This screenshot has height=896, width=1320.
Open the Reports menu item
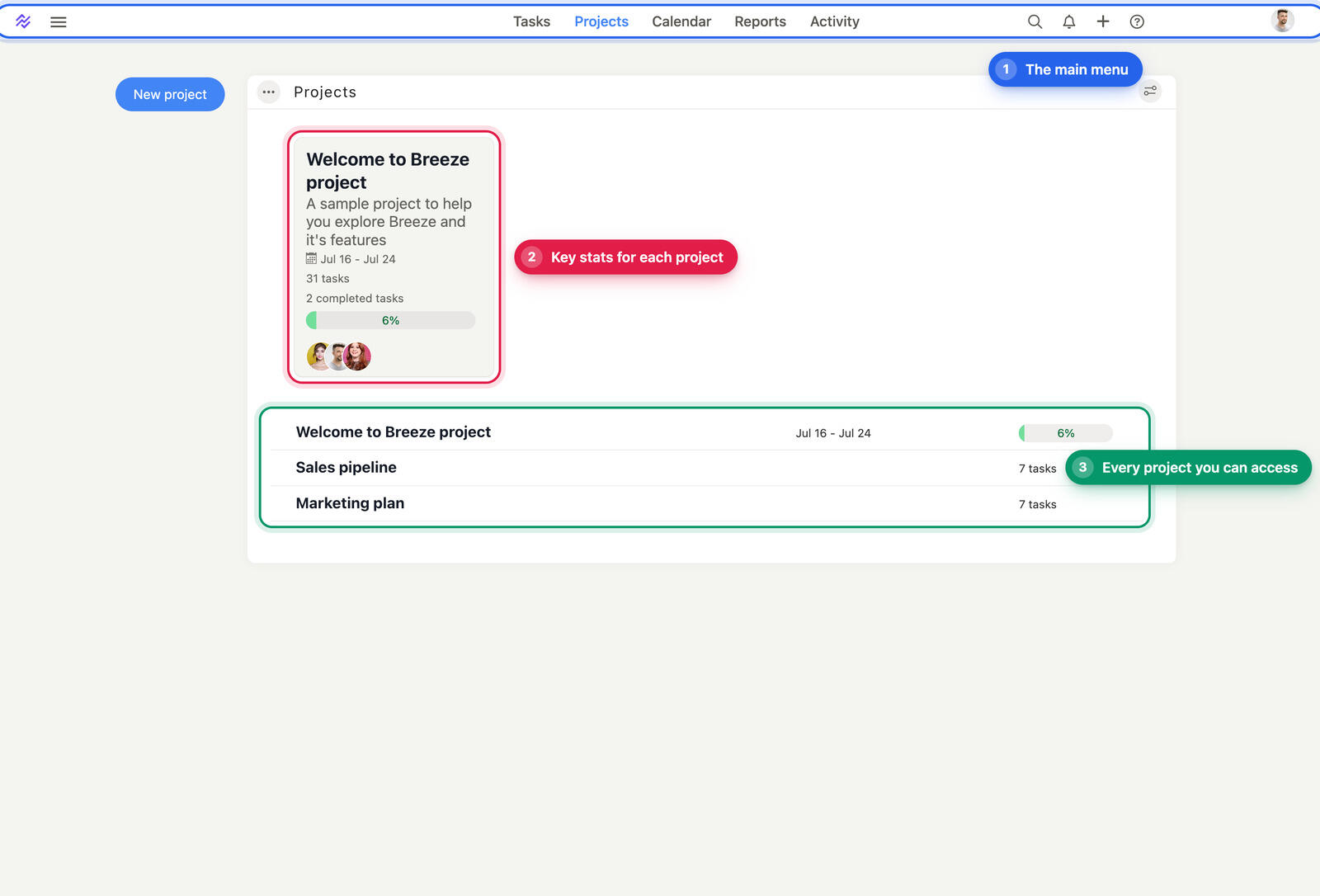click(x=760, y=21)
